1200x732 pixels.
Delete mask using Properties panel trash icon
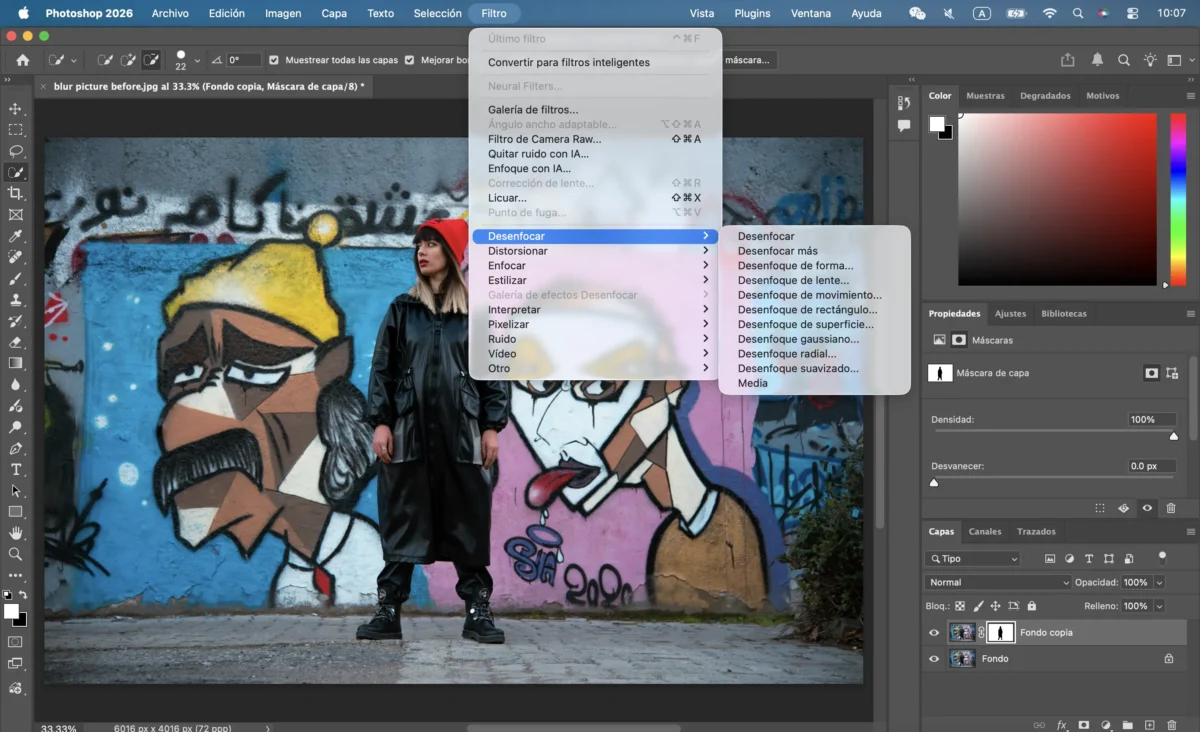(1171, 508)
